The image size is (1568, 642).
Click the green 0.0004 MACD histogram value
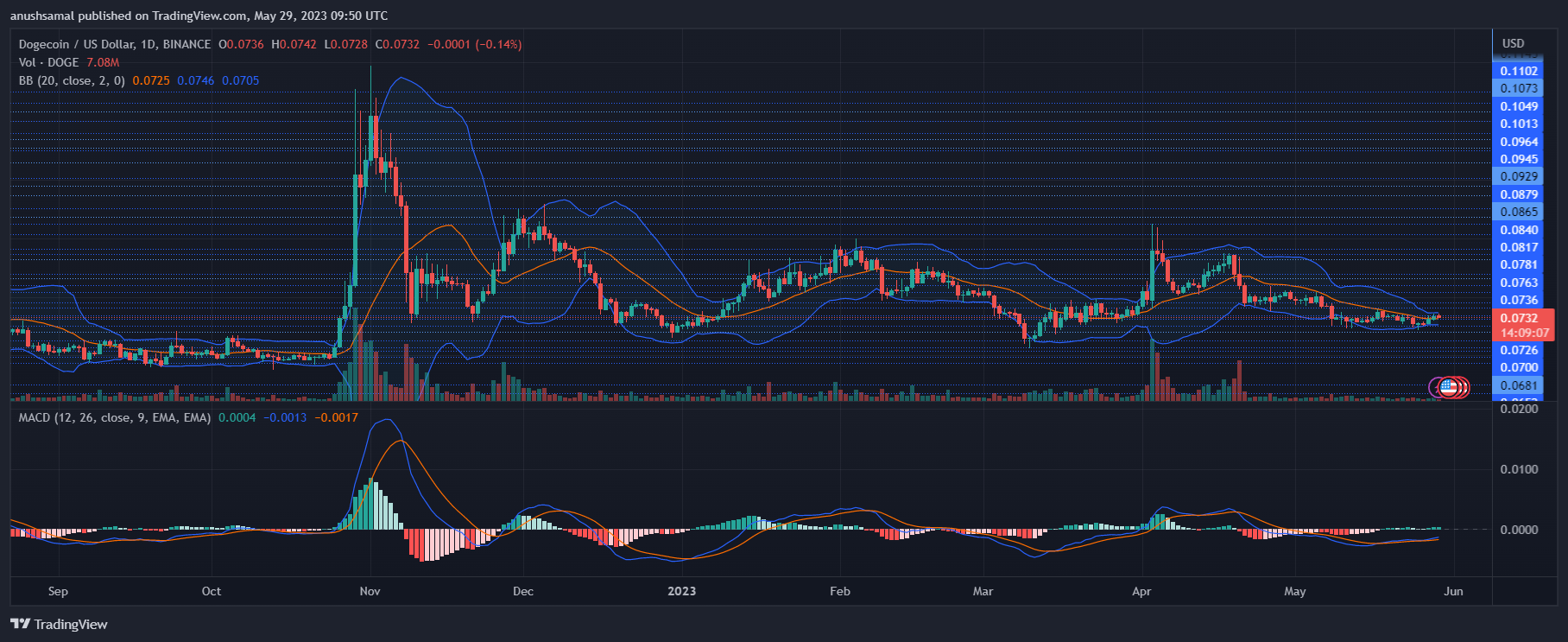click(x=237, y=417)
